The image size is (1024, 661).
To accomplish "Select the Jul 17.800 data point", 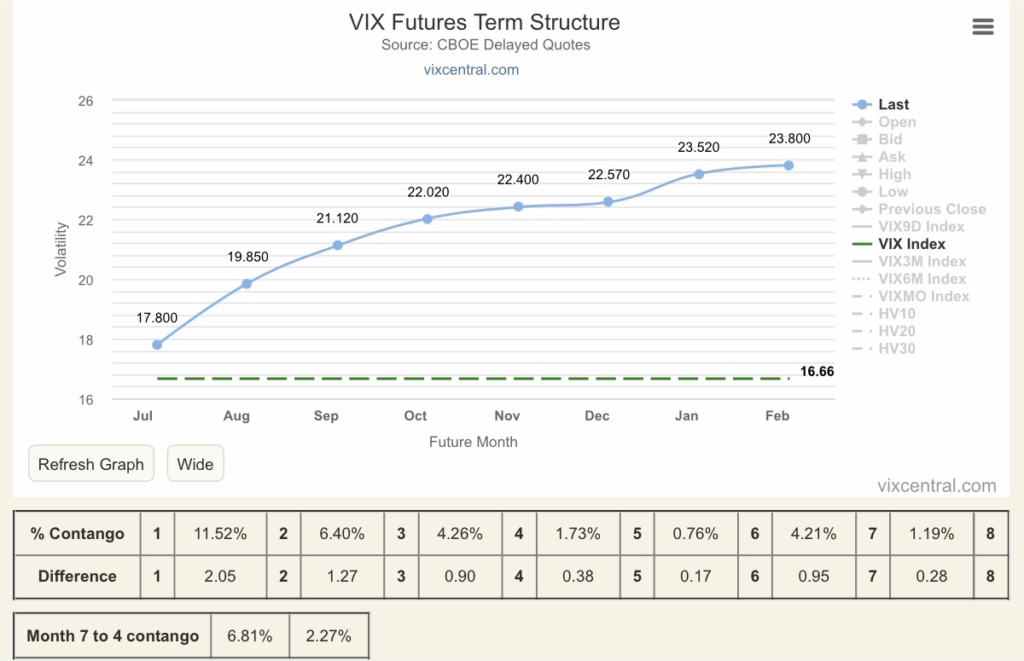I will pos(157,344).
